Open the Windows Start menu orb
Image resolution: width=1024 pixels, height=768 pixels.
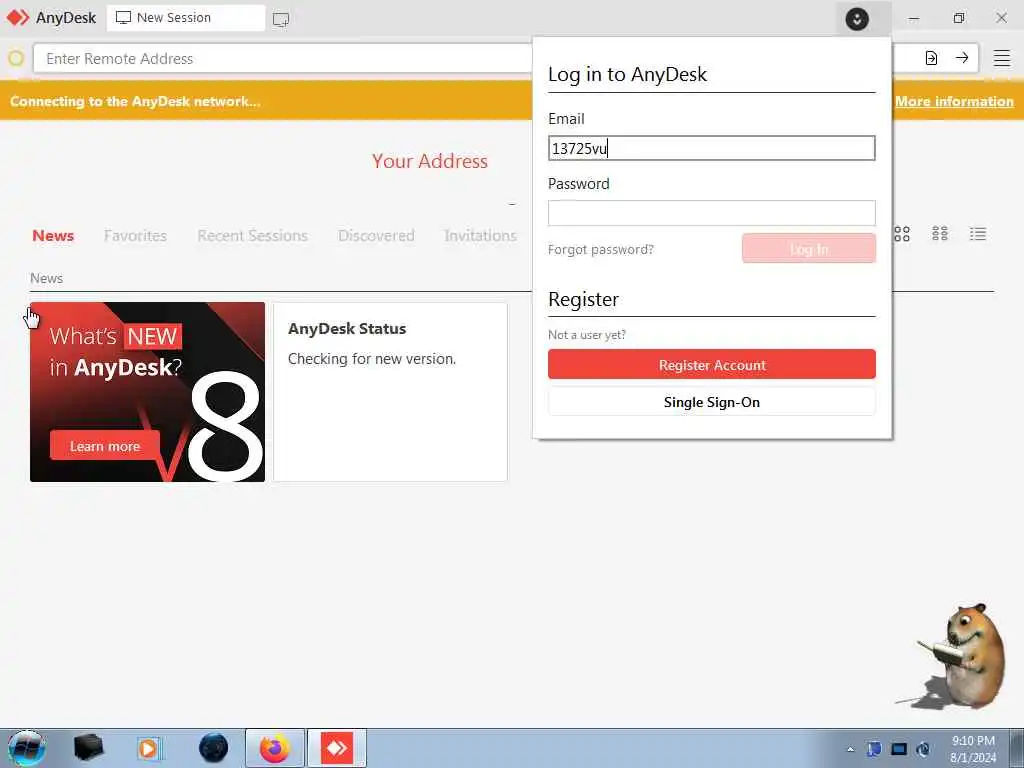[26, 748]
